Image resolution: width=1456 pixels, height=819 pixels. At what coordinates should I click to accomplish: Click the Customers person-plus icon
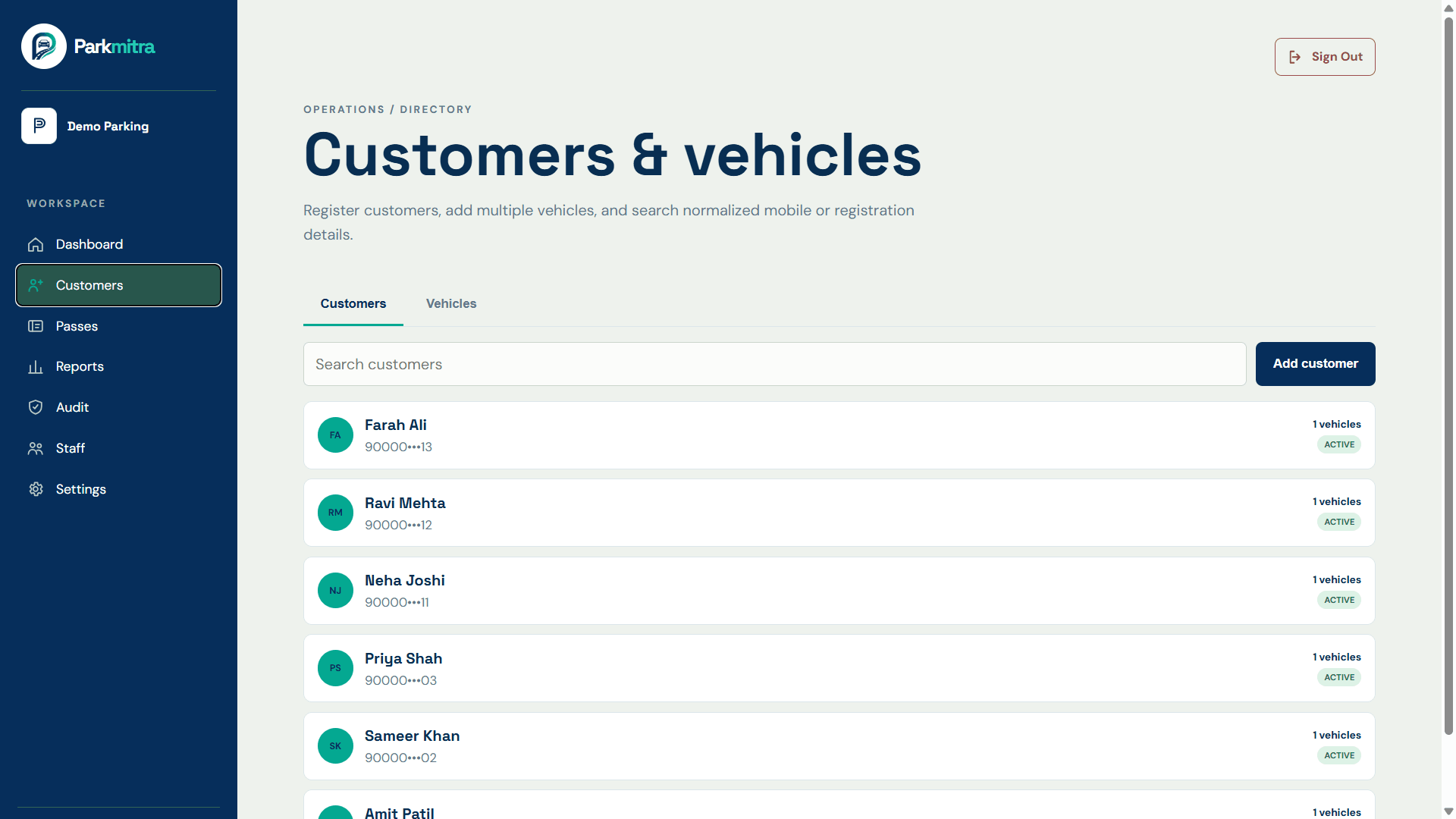click(36, 285)
